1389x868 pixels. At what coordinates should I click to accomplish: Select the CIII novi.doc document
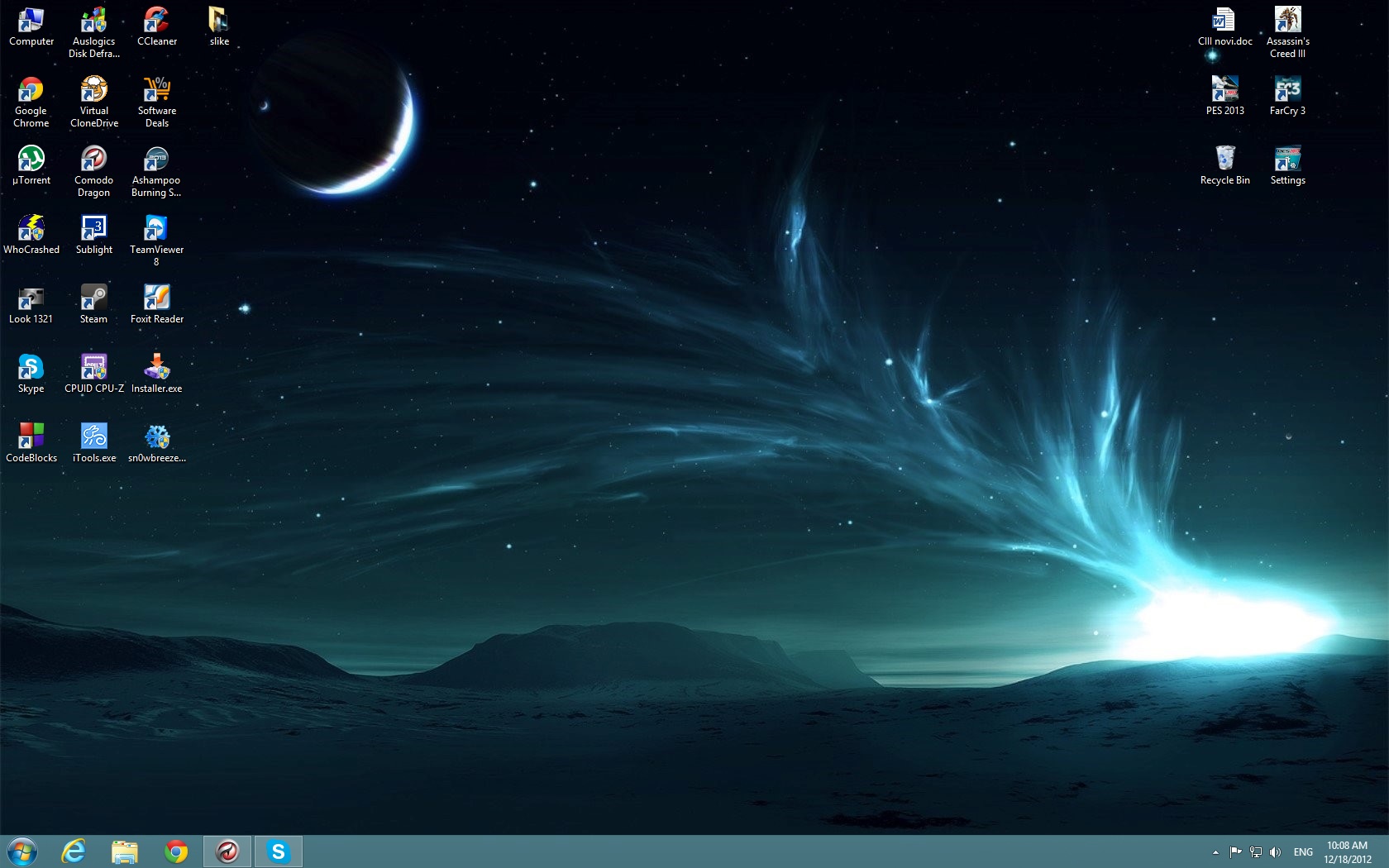(1225, 26)
